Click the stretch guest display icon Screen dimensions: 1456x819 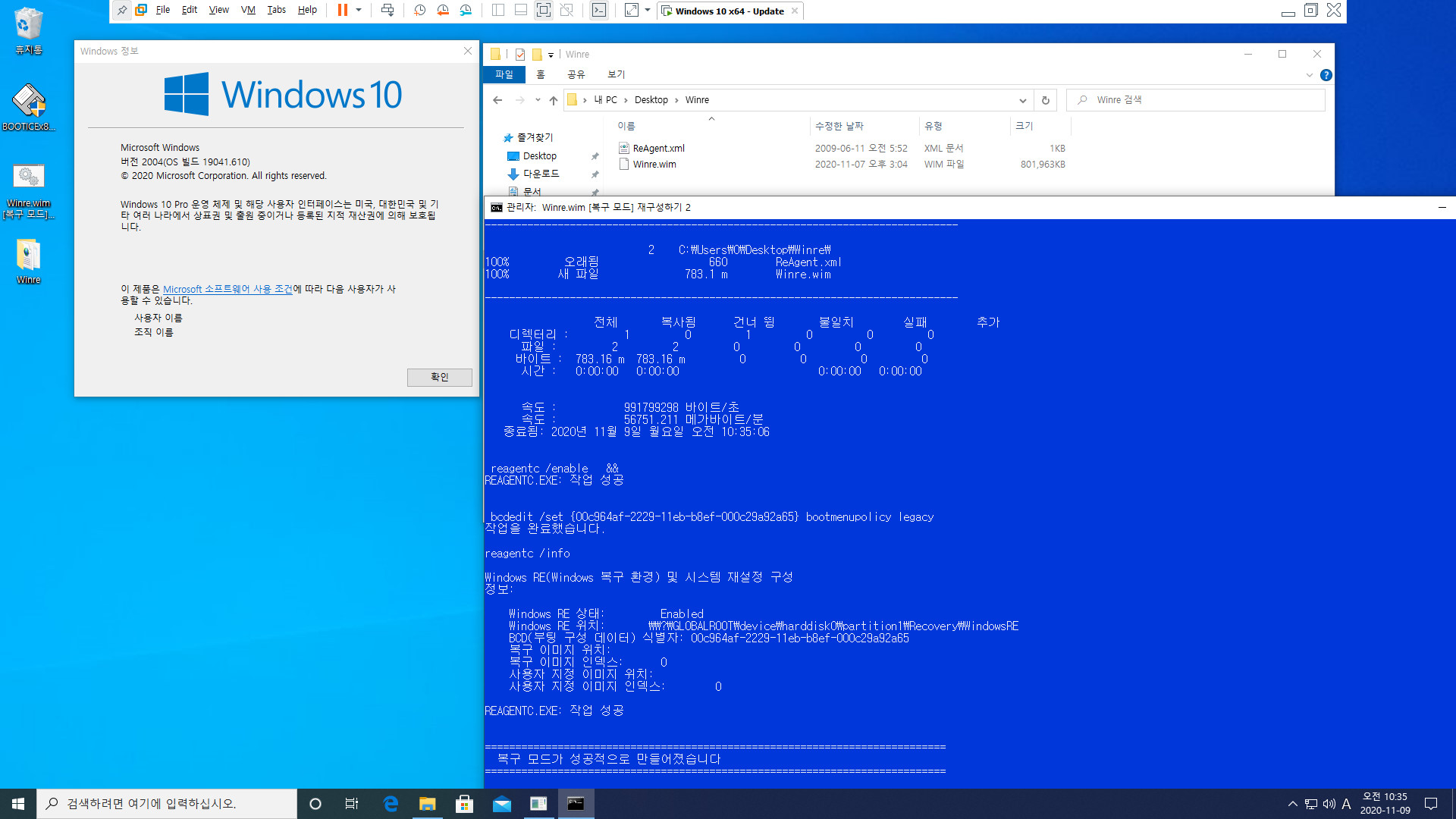click(632, 10)
